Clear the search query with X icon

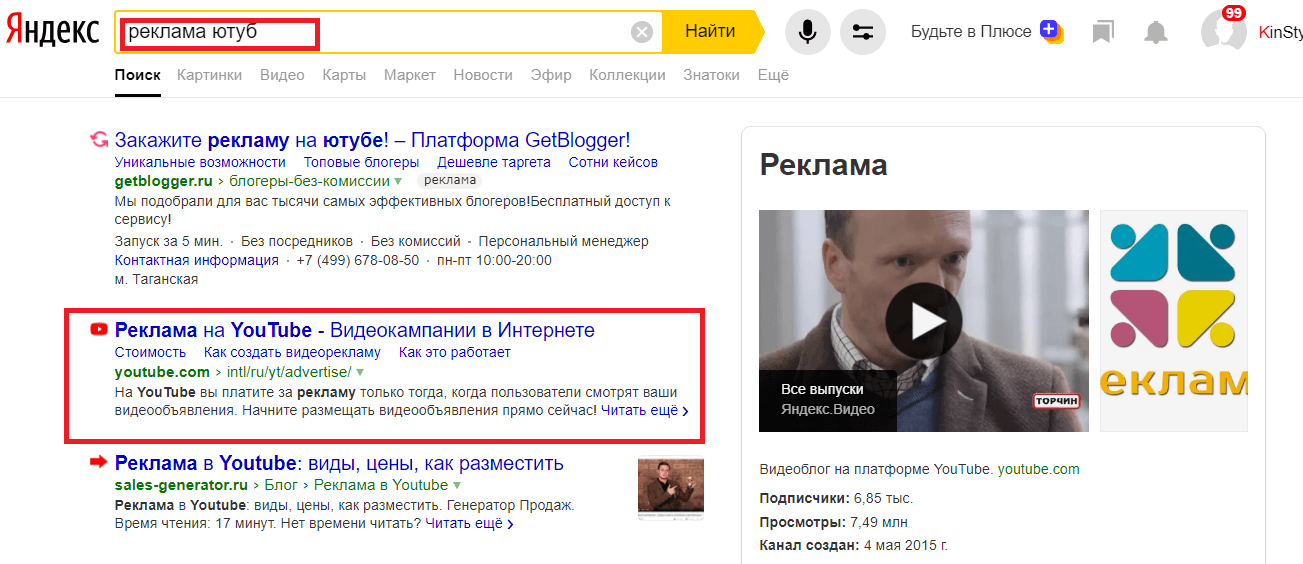click(642, 33)
